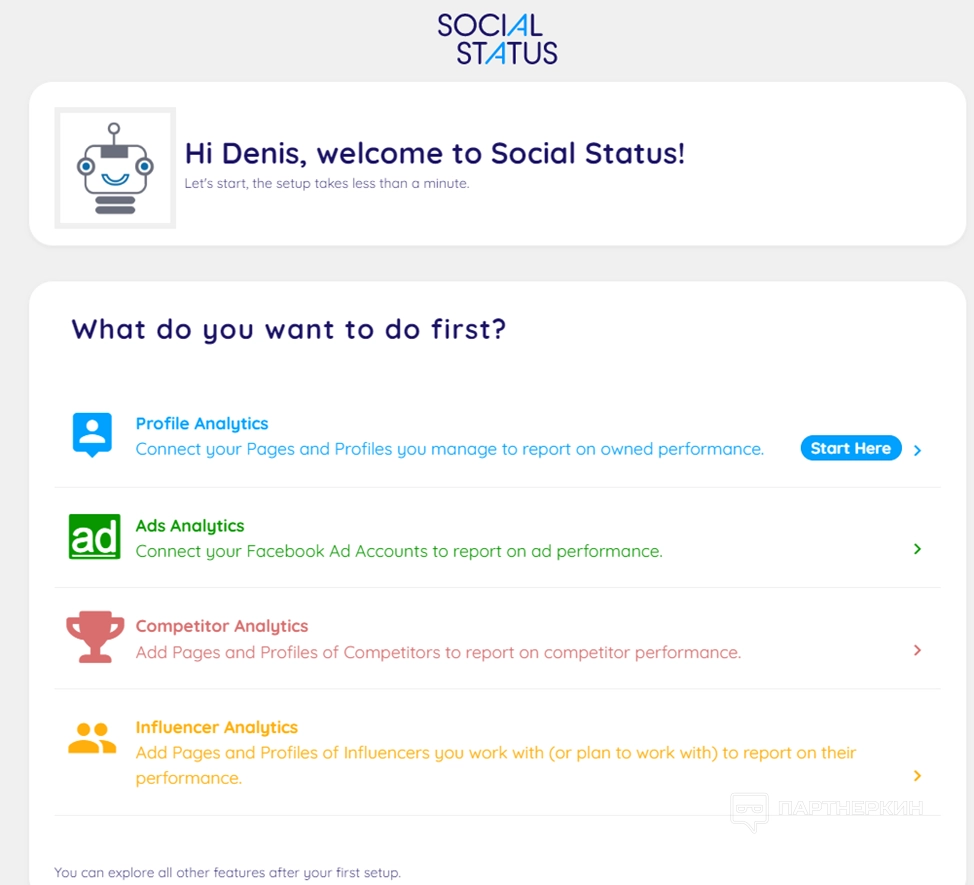Image resolution: width=974 pixels, height=885 pixels.
Task: Click the Profile Analytics person icon
Action: [92, 435]
